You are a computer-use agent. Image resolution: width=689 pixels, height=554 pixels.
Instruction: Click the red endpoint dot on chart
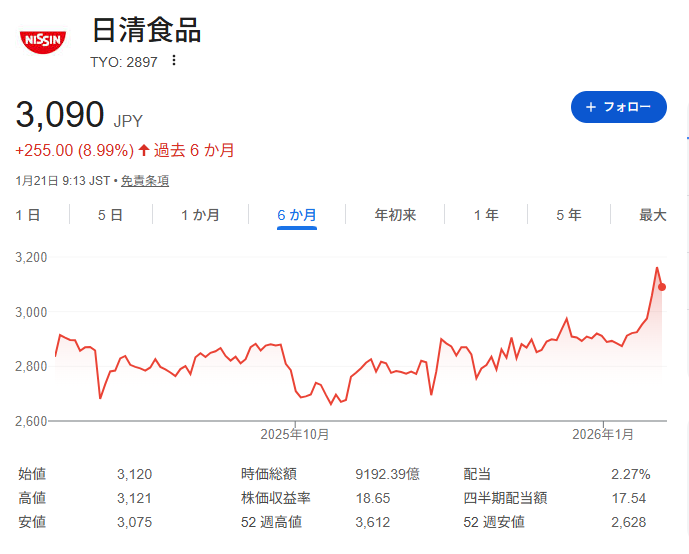[662, 287]
